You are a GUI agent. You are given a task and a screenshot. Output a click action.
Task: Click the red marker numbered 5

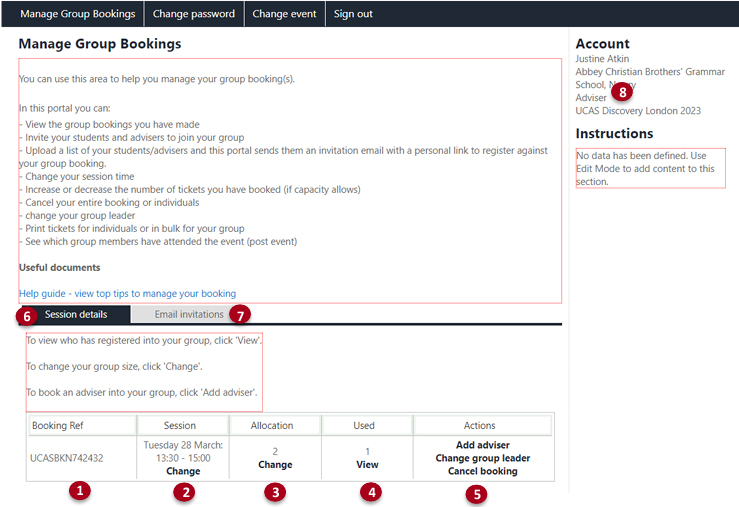pos(478,493)
